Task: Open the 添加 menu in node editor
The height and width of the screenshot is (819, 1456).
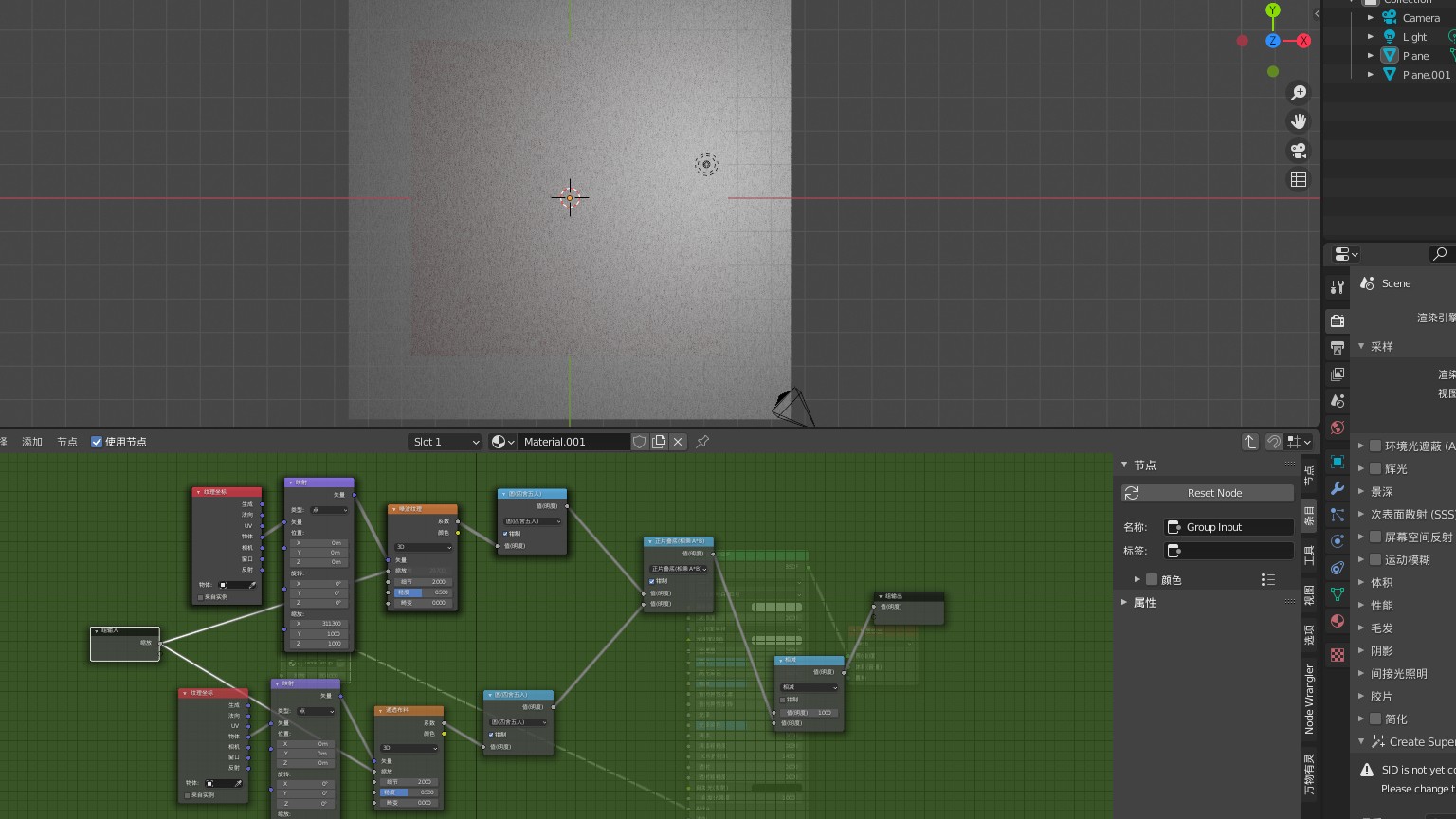Action: coord(32,442)
